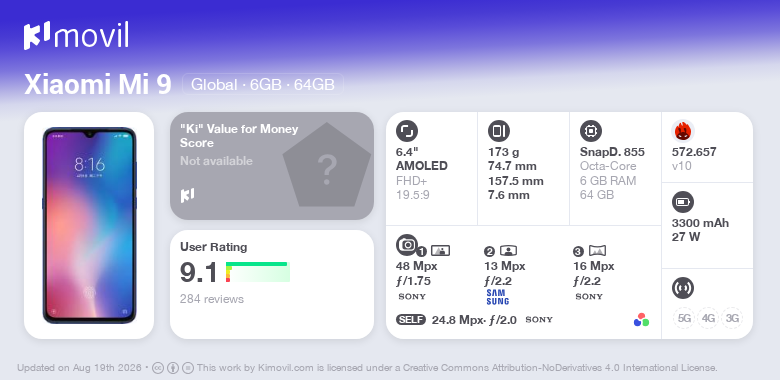Screen dimensions: 780x380
Task: Click the user rating distribution bar
Action: (258, 272)
